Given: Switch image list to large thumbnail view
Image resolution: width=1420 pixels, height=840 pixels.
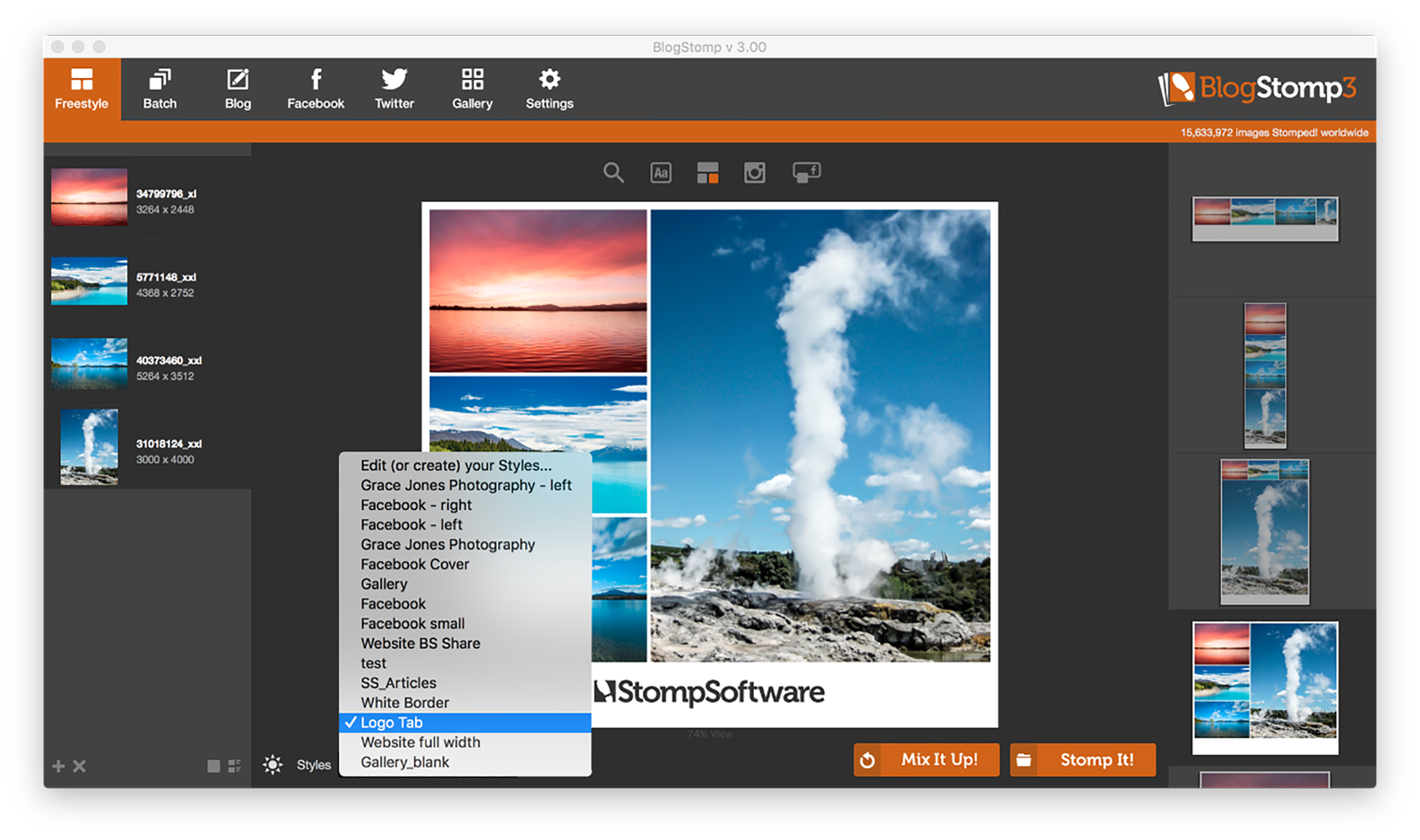Looking at the screenshot, I should [213, 766].
